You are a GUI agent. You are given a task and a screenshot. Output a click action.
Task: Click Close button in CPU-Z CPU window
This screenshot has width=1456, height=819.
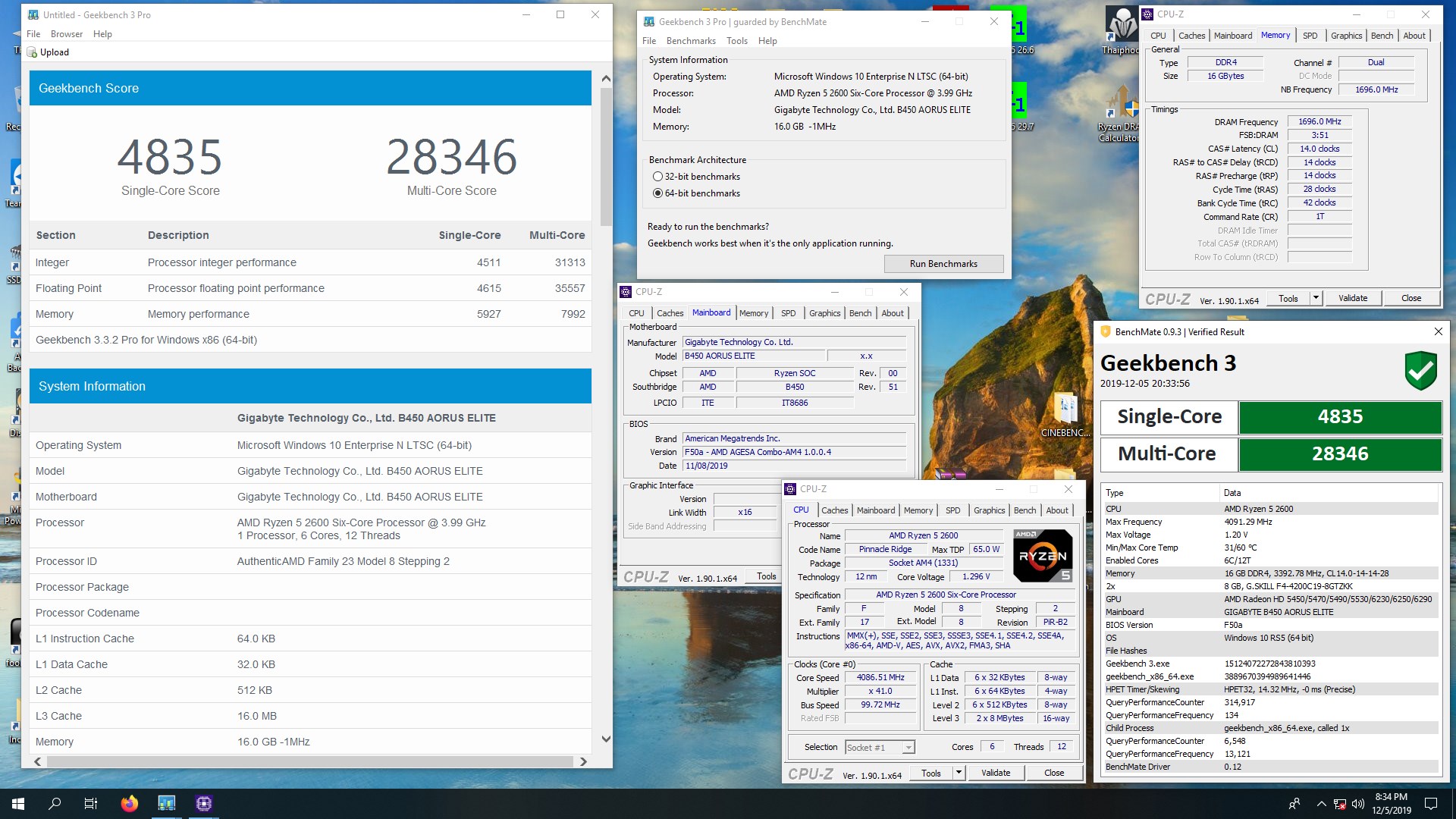tap(1053, 773)
